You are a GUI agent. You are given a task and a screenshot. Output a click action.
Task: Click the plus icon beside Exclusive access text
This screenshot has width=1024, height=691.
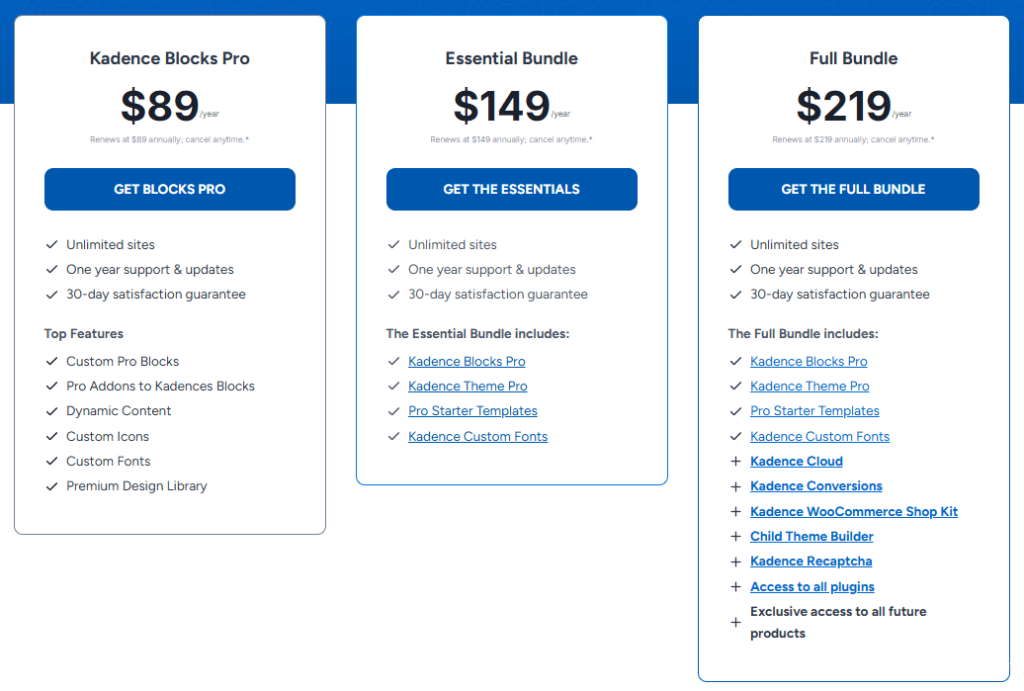736,622
